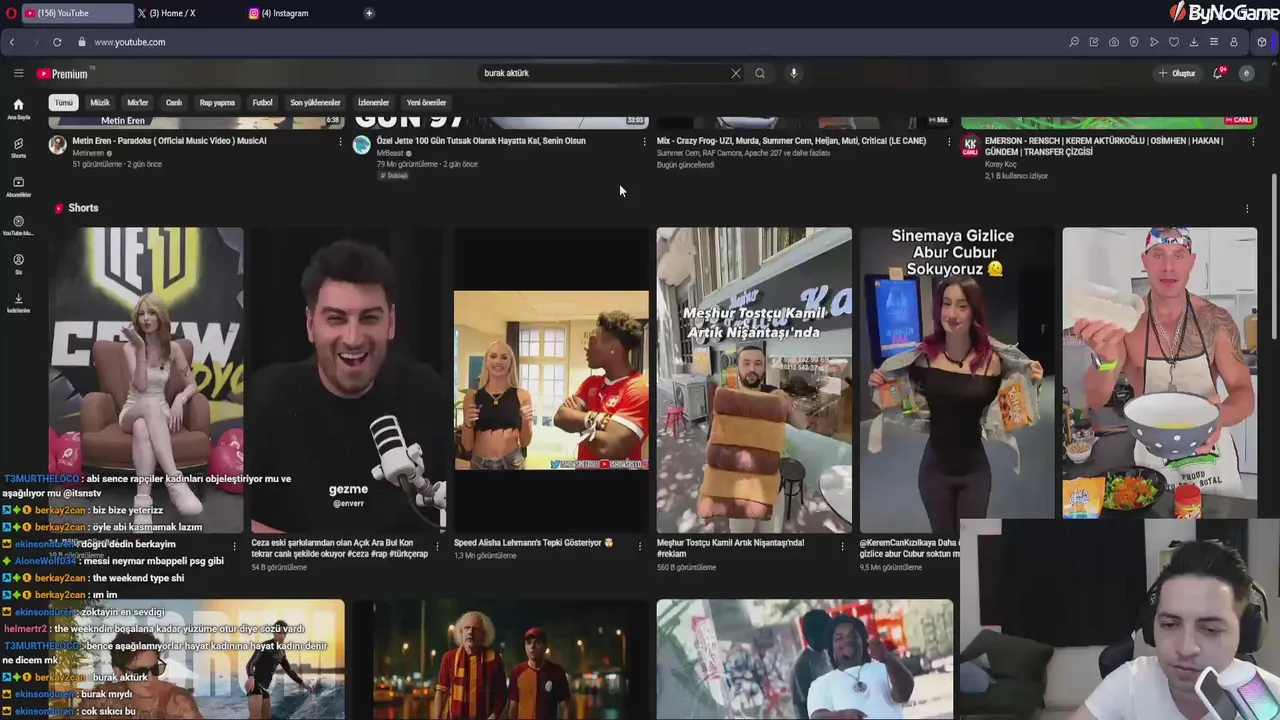Go to Ana Sayfa in sidebar

point(18,109)
